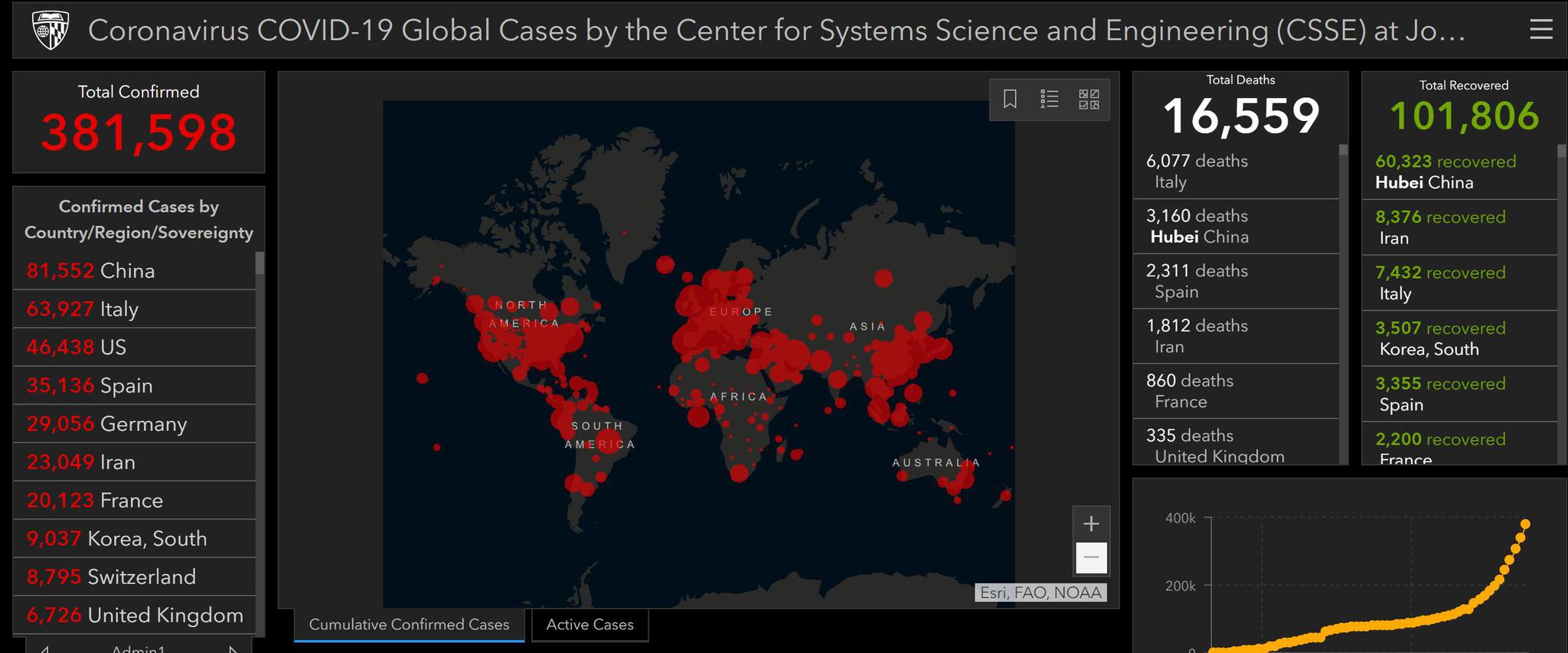Switch to the Active Cases tab
The width and height of the screenshot is (1568, 653).
click(x=590, y=625)
